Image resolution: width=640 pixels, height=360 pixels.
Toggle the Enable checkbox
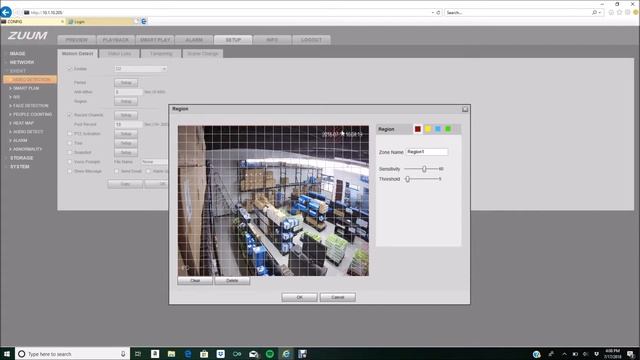69,69
